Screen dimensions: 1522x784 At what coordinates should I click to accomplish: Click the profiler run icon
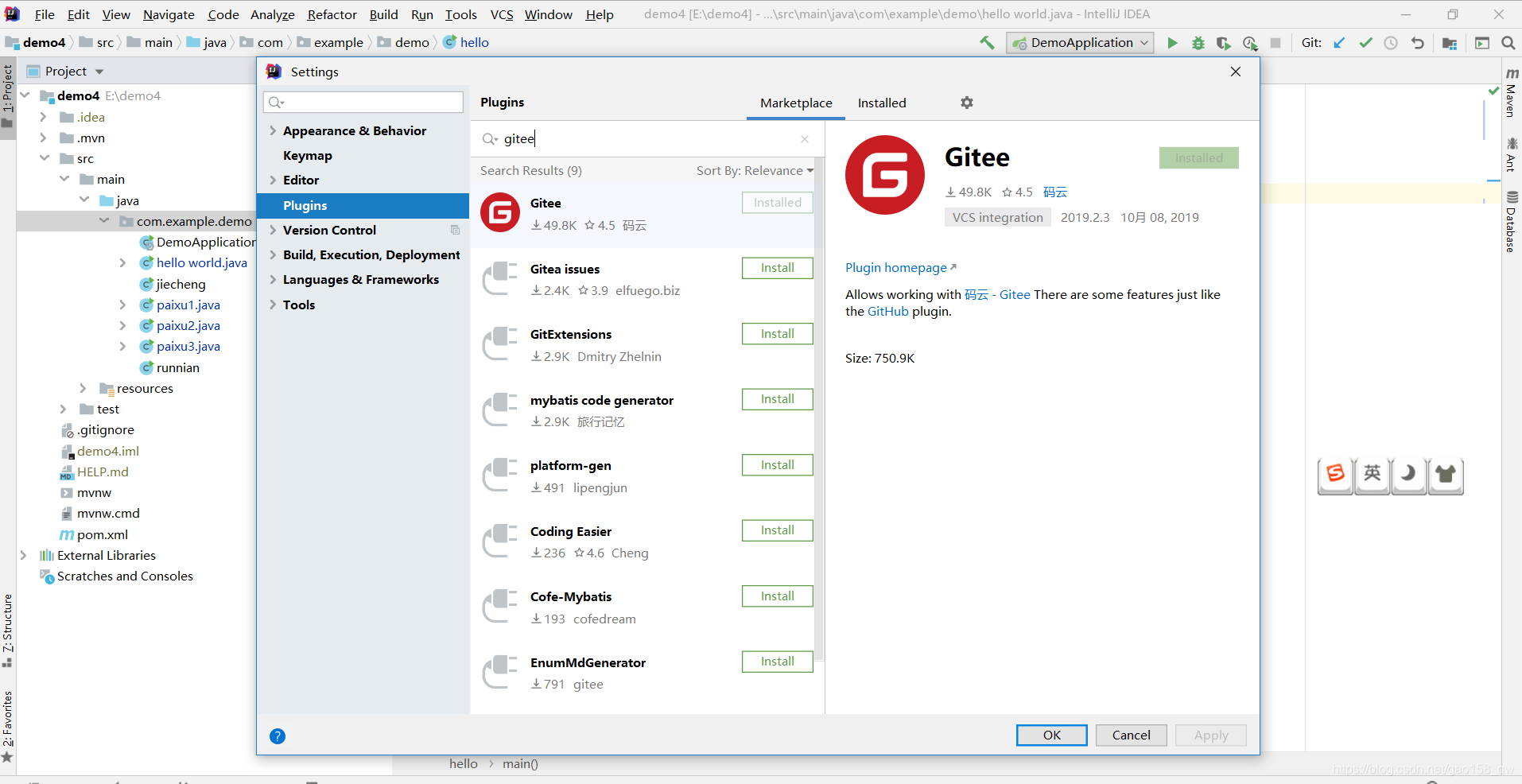[x=1250, y=43]
